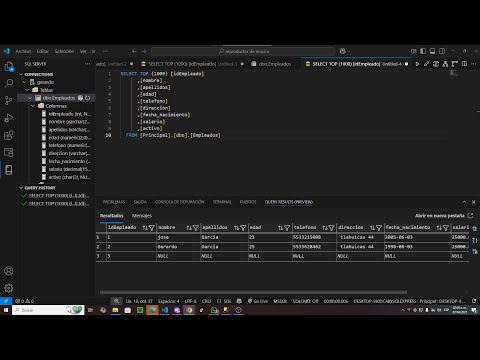Split the editor to the right

[x=464, y=64]
